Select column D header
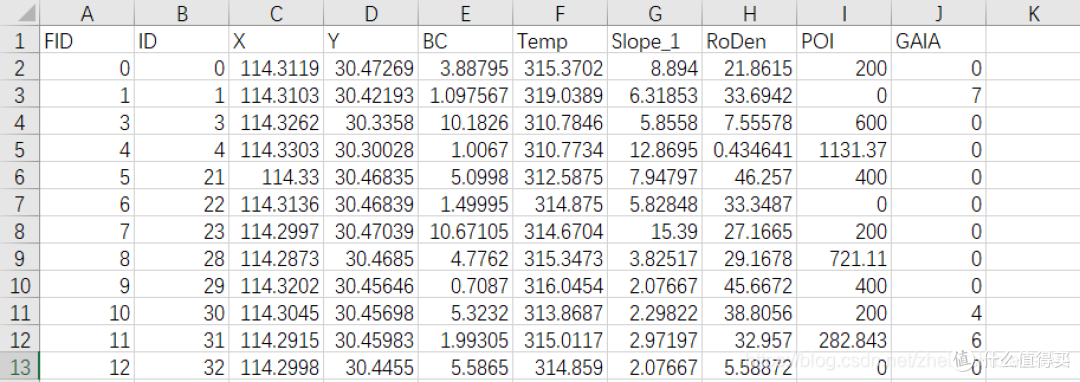Screen dimensions: 1080x382 tap(371, 13)
